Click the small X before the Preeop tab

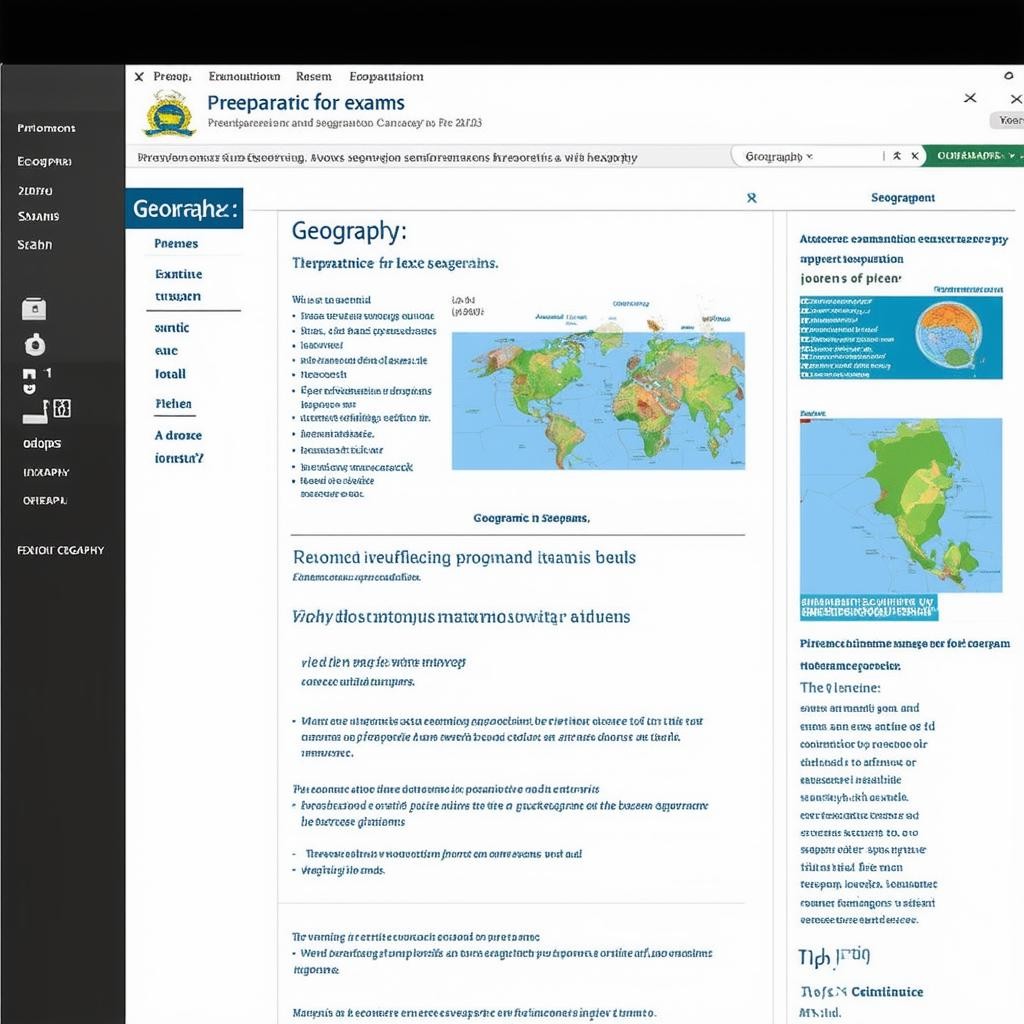139,76
